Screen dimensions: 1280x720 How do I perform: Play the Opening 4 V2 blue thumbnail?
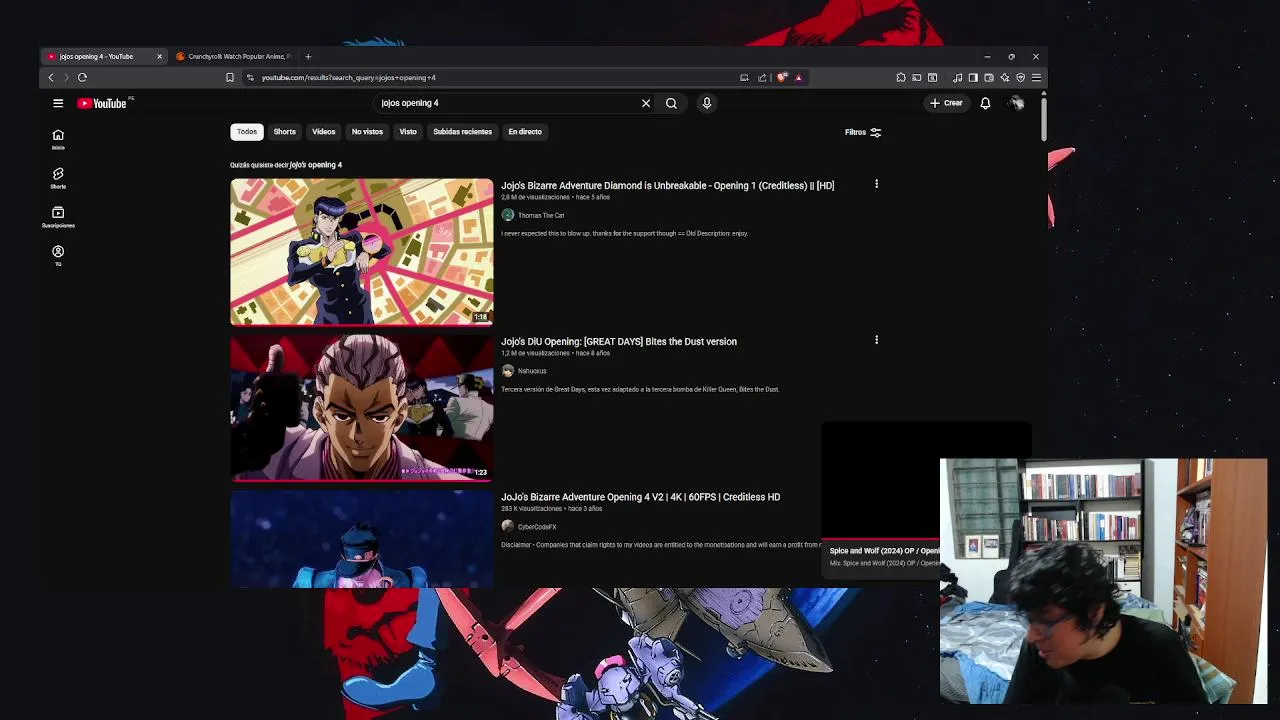point(362,539)
